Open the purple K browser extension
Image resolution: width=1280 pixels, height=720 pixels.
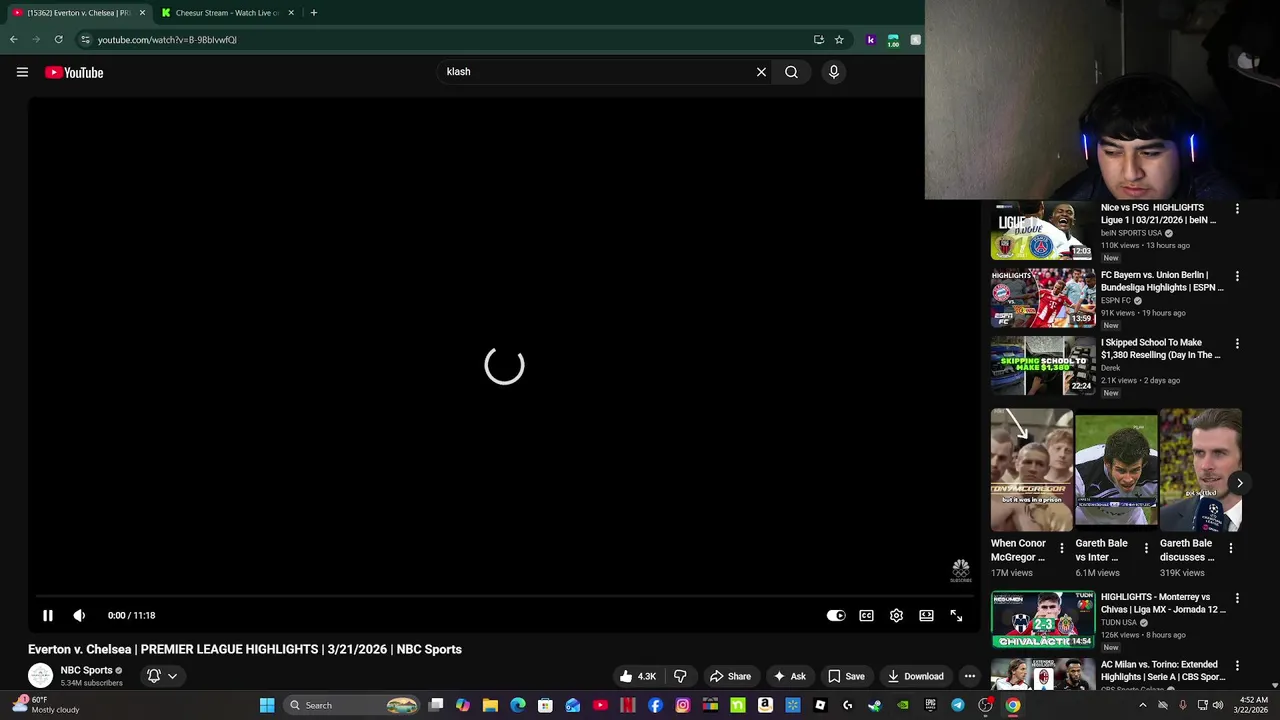coord(870,40)
